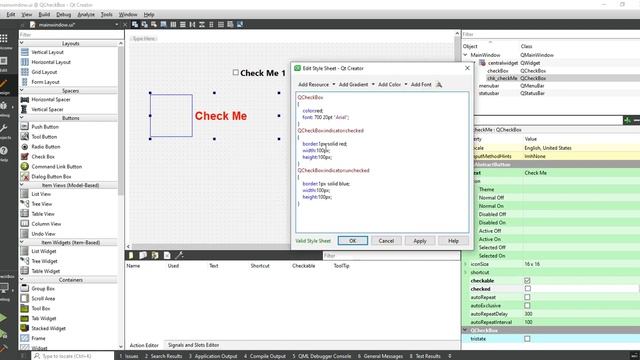
Task: Click the green Run button
Action: (3, 317)
